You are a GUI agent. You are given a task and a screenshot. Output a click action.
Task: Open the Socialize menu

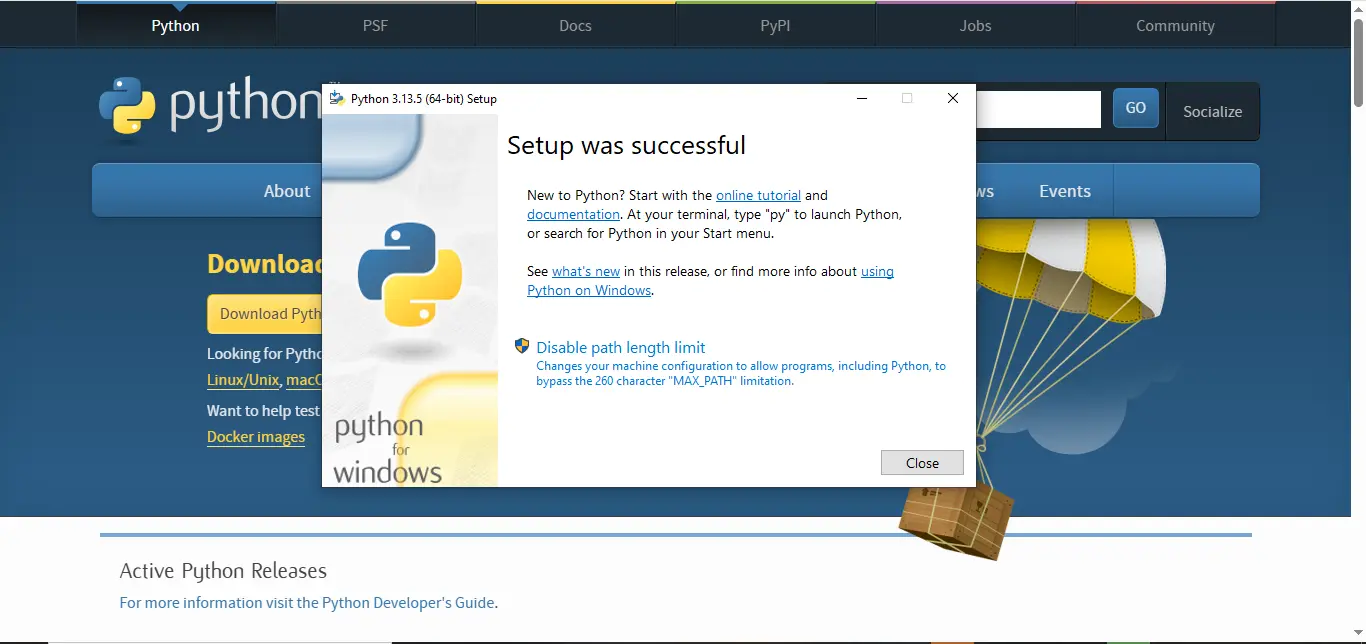point(1212,111)
